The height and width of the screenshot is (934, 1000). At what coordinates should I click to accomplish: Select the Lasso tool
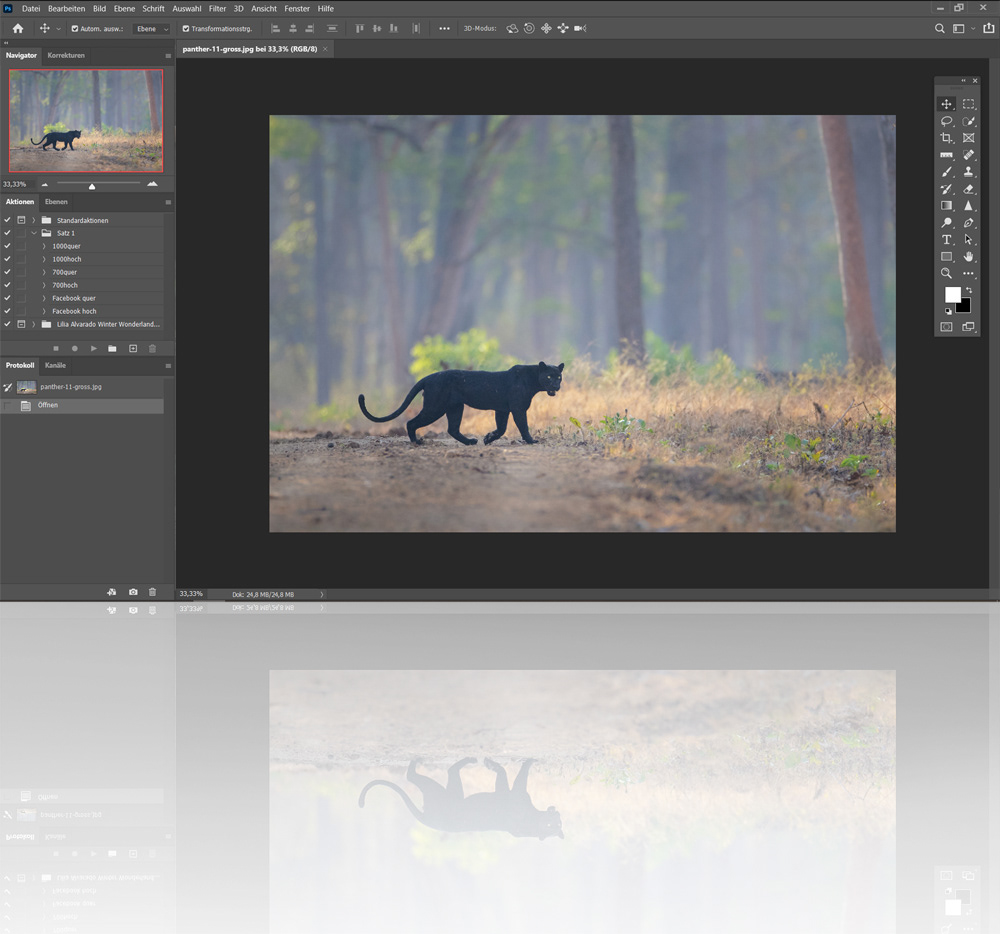tap(946, 121)
